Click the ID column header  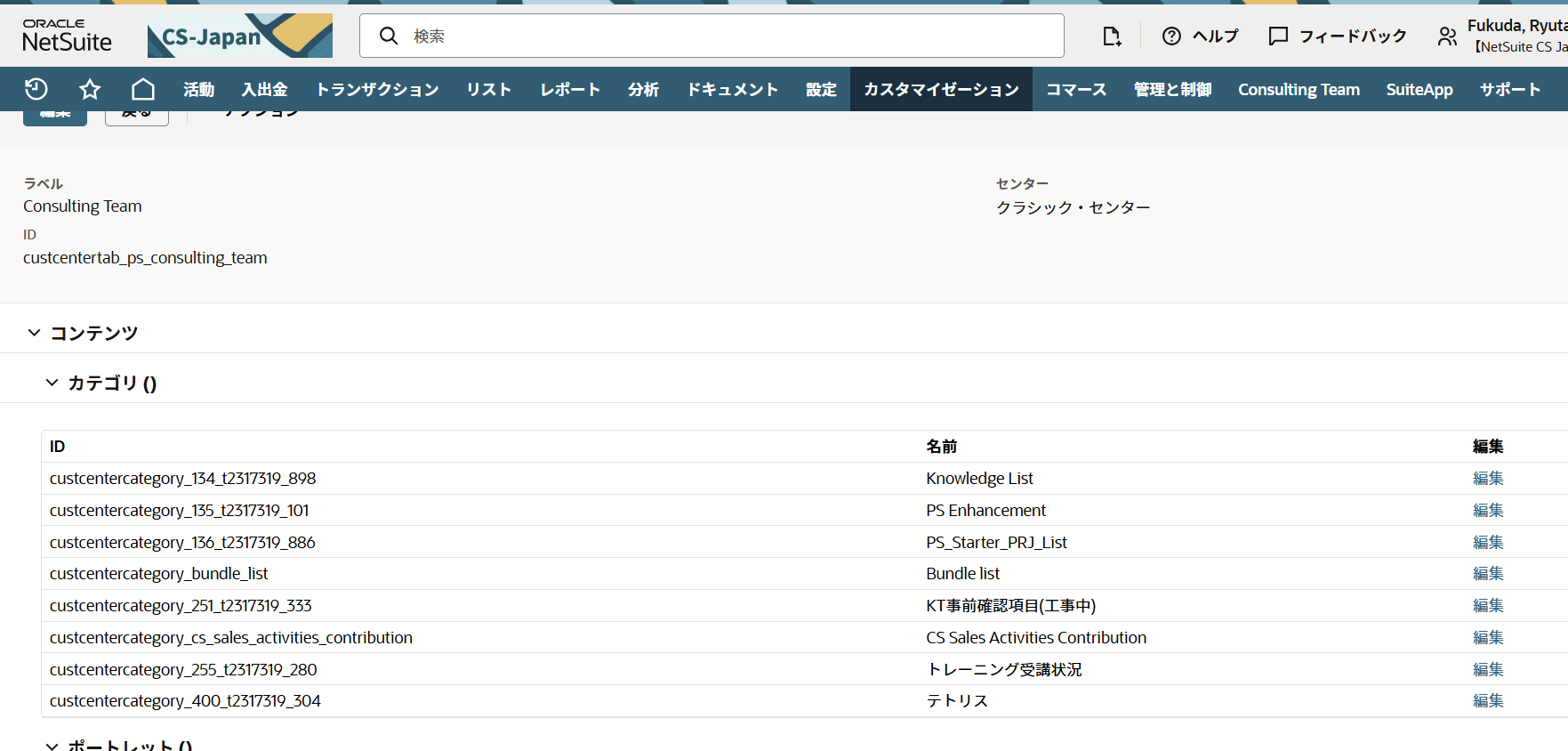click(x=58, y=447)
